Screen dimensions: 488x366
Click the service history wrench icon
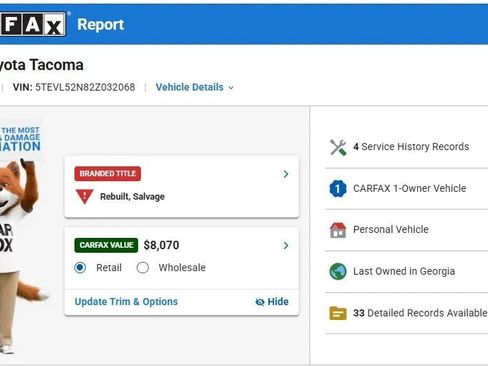tap(338, 147)
